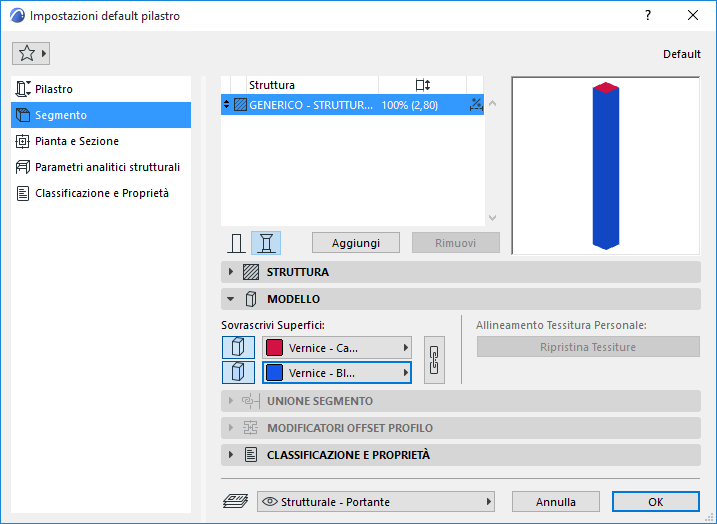Click the Annulla button

(x=556, y=502)
